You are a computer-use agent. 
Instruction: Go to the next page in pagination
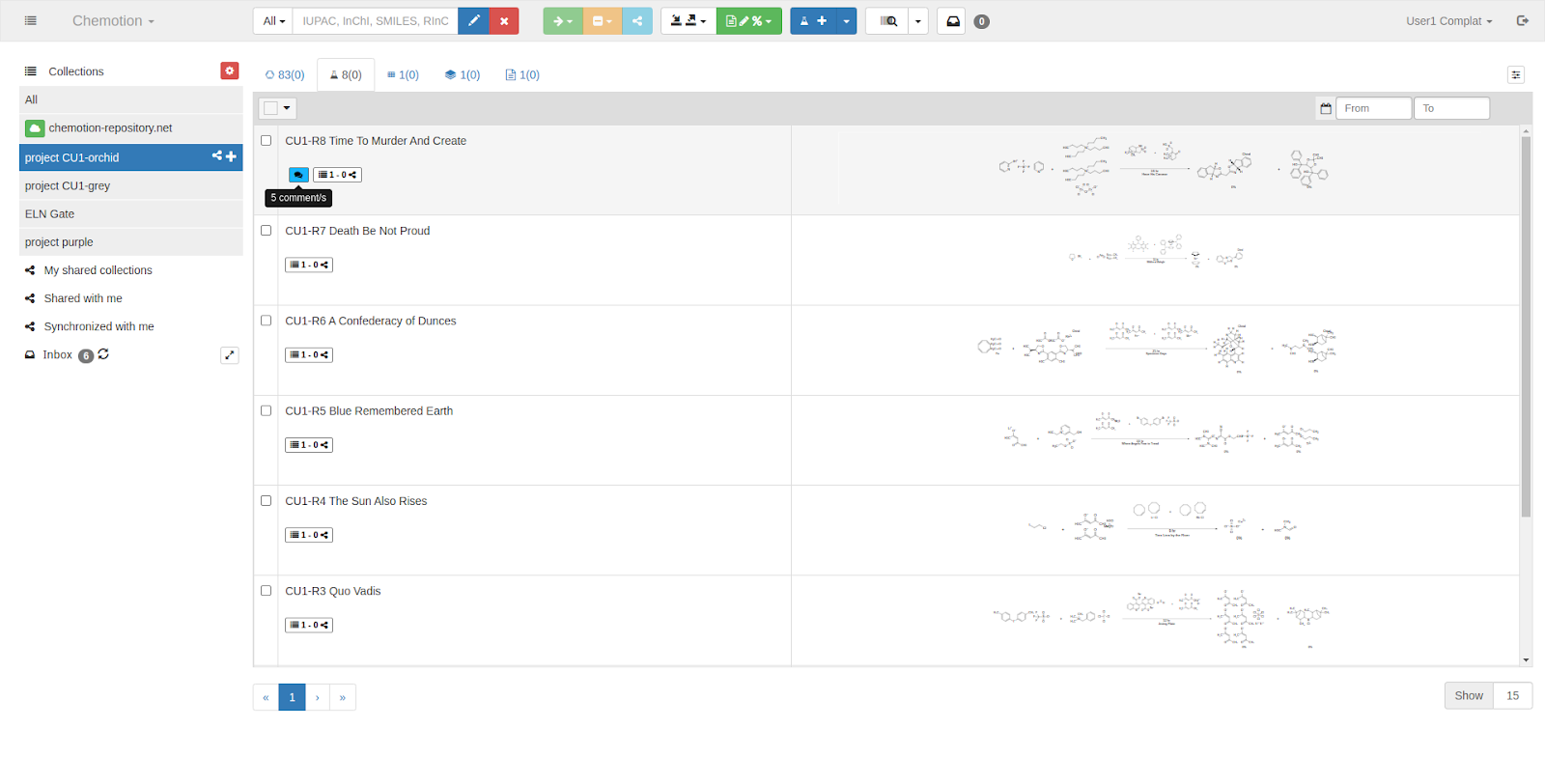coord(317,697)
